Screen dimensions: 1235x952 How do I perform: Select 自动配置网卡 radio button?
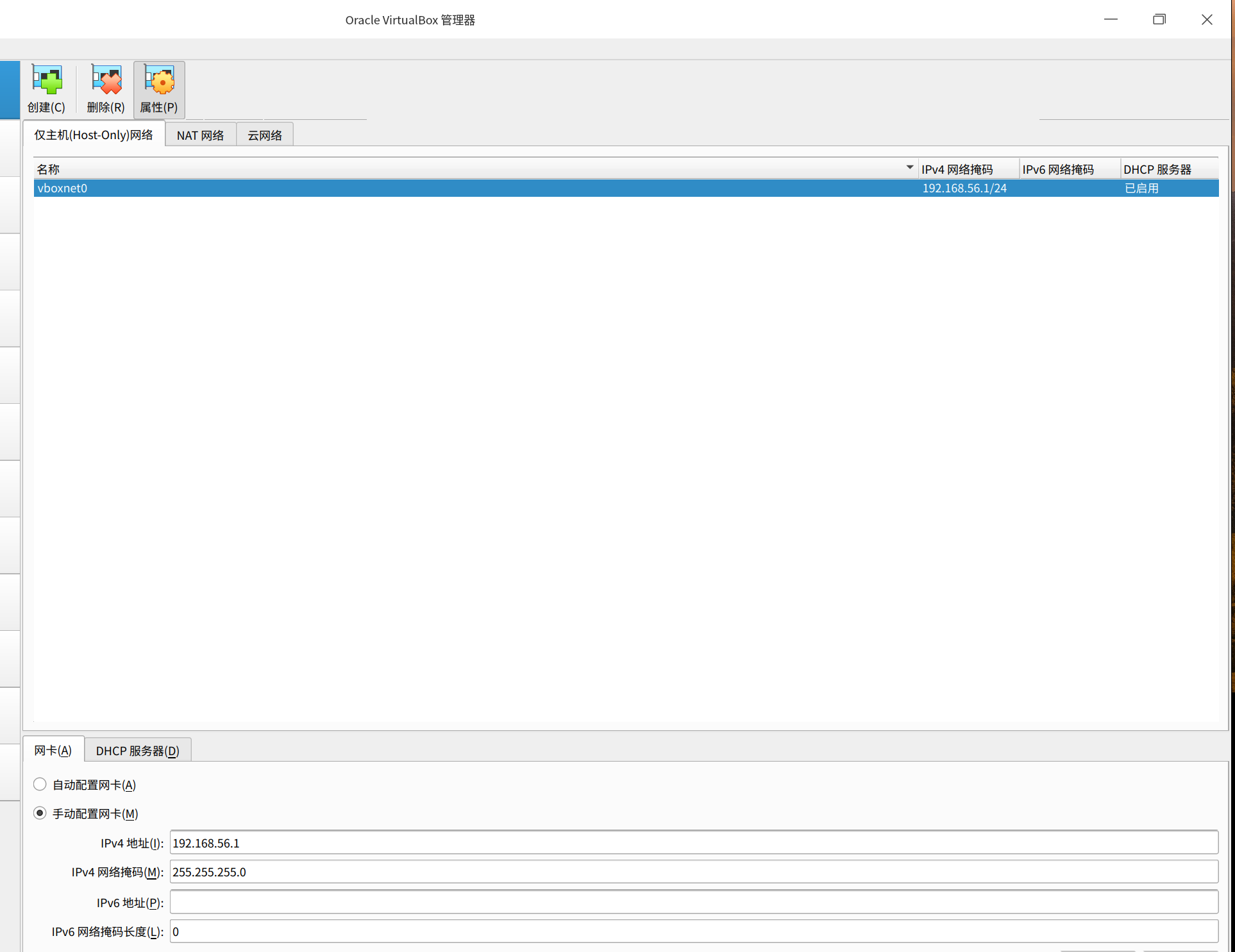point(40,784)
